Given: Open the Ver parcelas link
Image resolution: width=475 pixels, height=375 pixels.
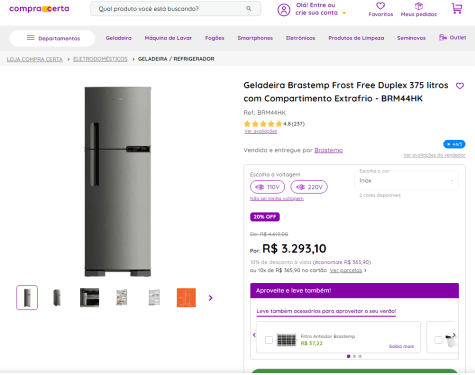Looking at the screenshot, I should 346,270.
